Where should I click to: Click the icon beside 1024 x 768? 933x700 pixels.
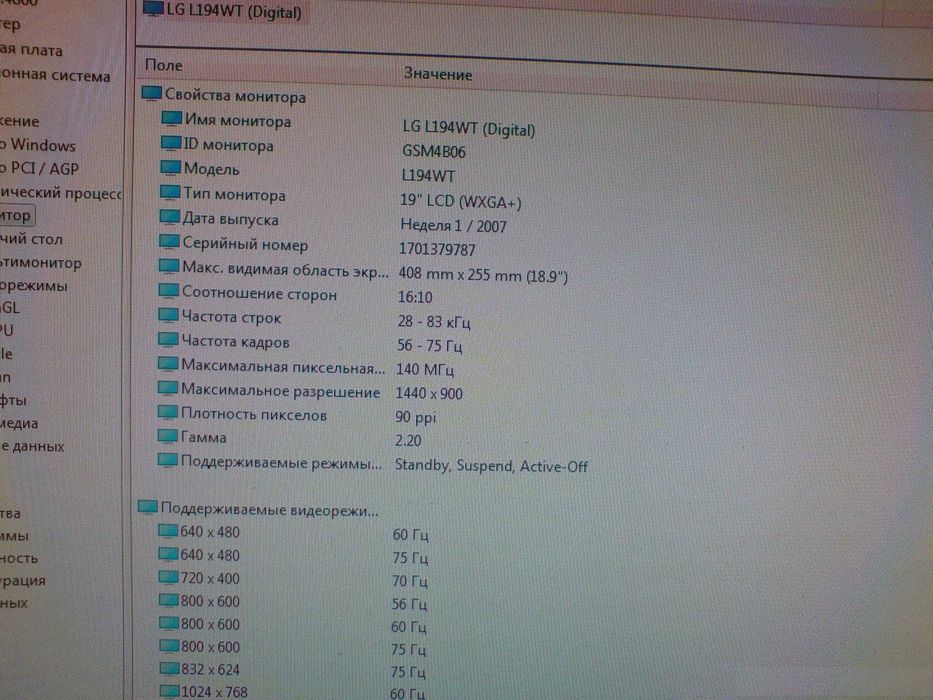click(170, 691)
